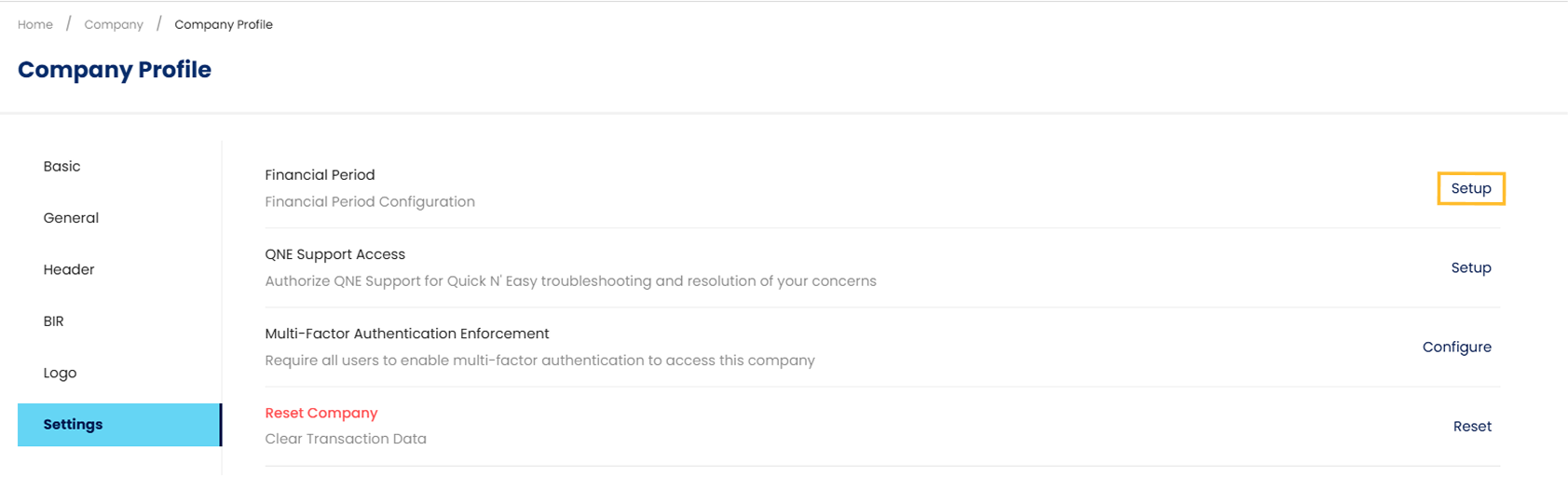Viewport: 1568px width, 477px height.
Task: Configure Multi-Factor Authentication Enforcement
Action: coord(1456,348)
